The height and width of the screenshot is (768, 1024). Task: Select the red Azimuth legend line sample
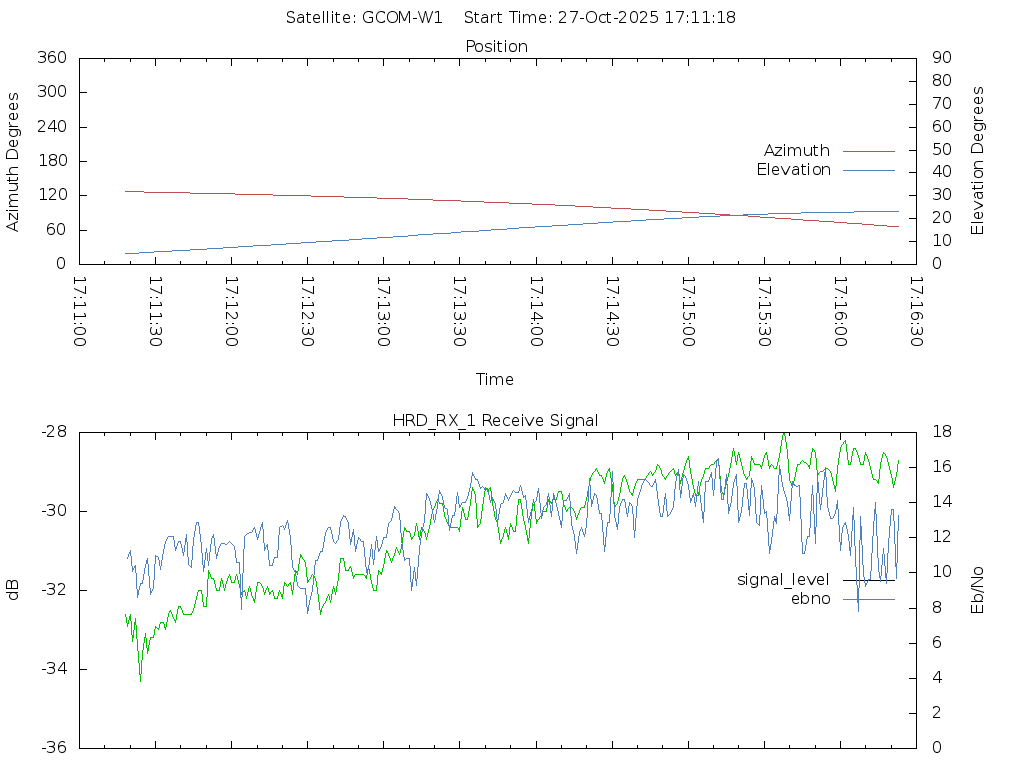coord(868,151)
